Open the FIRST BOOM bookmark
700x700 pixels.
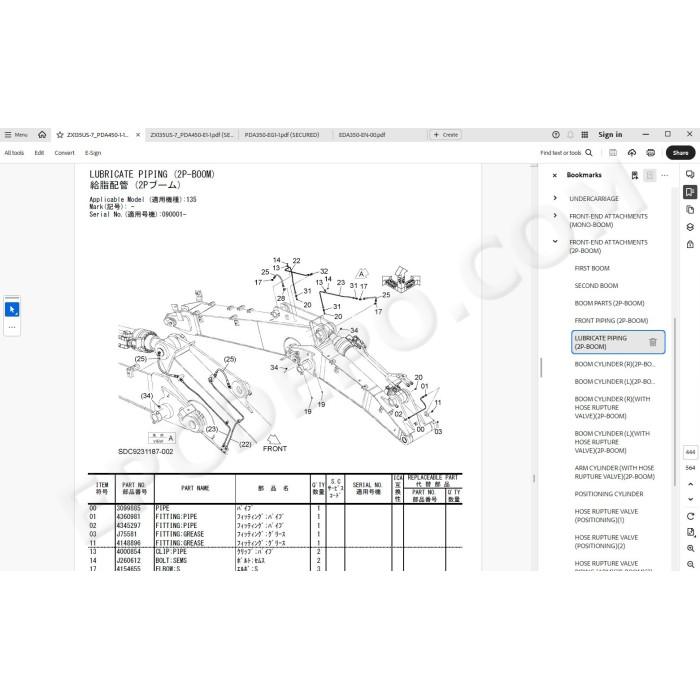click(592, 268)
